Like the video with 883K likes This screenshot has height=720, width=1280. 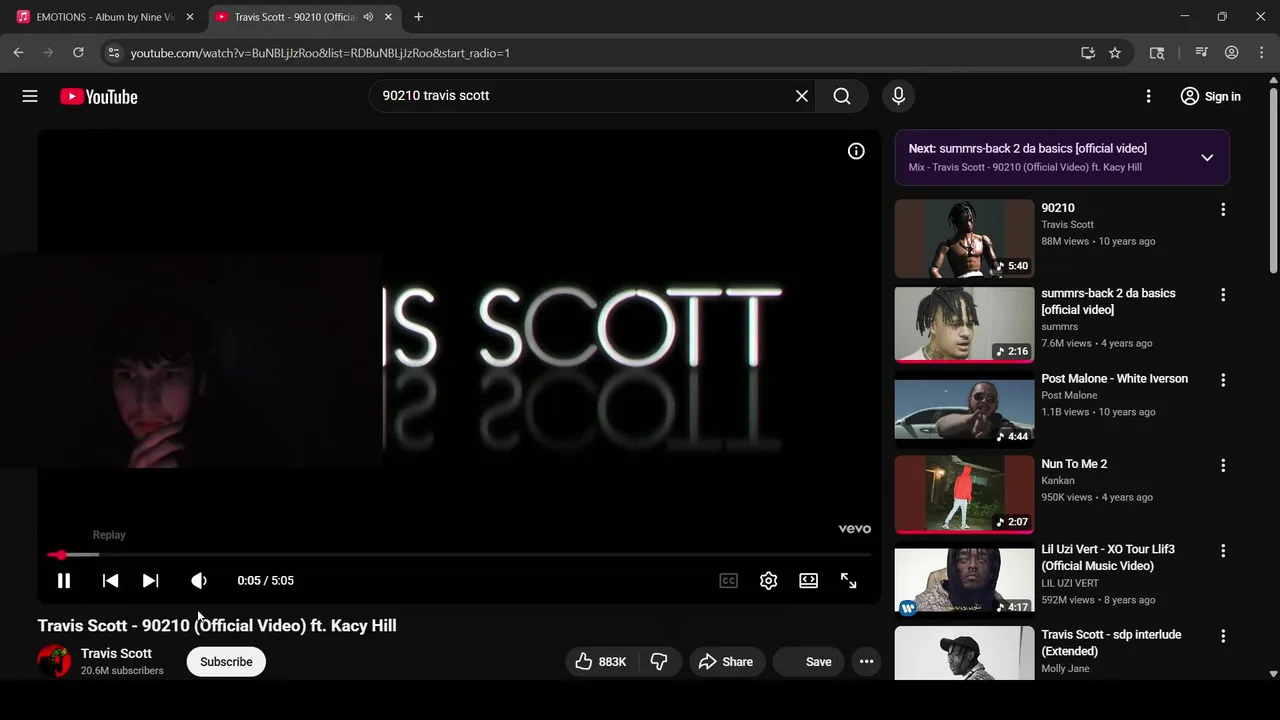(x=601, y=662)
